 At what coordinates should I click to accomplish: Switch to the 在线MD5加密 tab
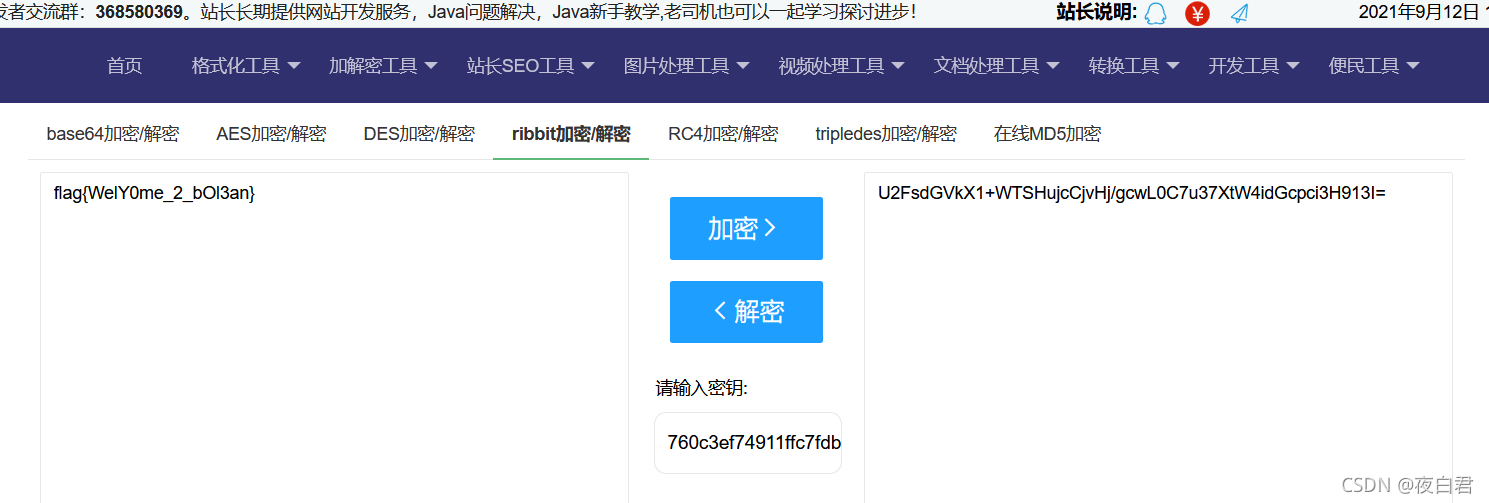[x=1047, y=134]
